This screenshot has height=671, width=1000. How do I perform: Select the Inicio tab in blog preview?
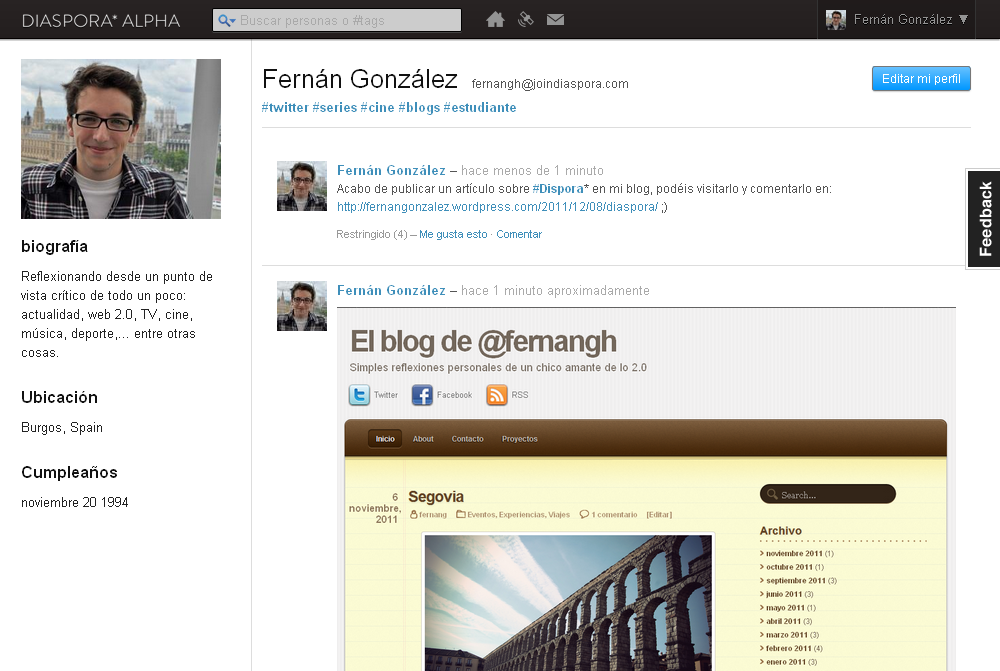(385, 439)
